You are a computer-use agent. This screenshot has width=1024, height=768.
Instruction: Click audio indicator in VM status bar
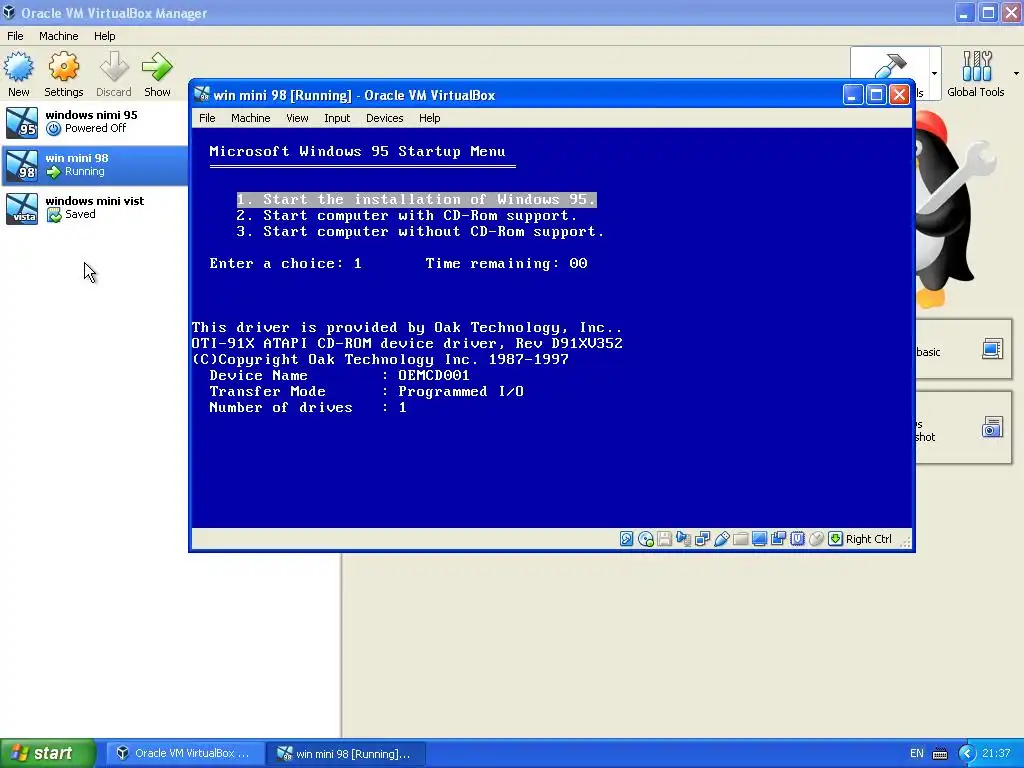tap(683, 539)
